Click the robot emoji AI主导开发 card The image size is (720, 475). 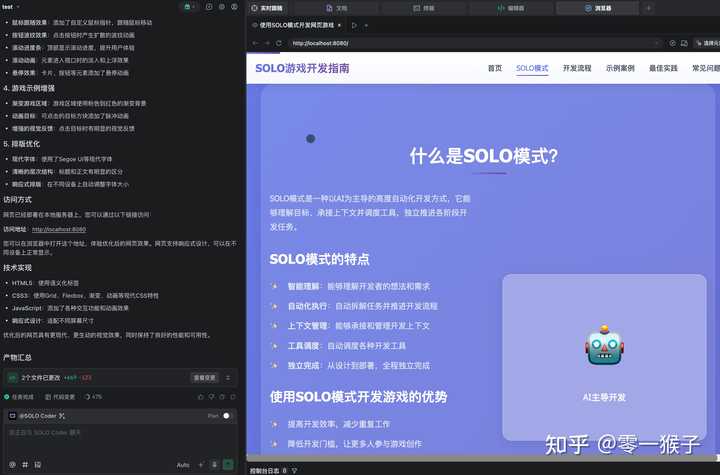click(x=604, y=357)
